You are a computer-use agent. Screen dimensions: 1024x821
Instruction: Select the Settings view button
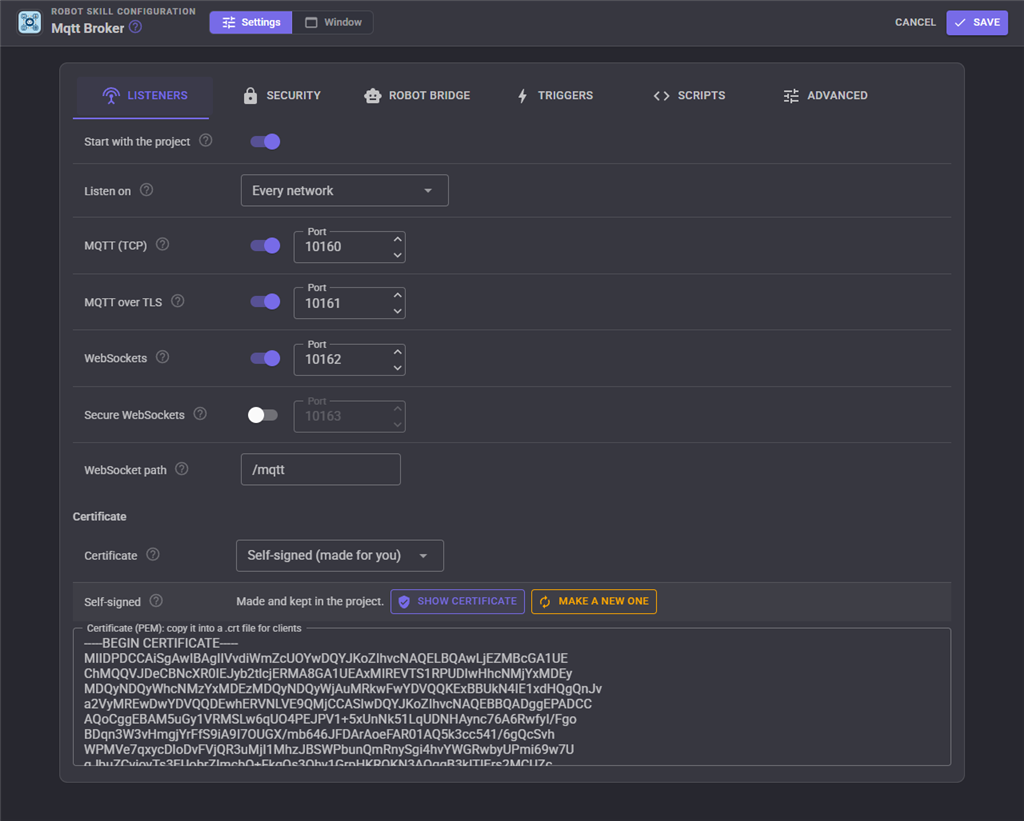pos(251,22)
